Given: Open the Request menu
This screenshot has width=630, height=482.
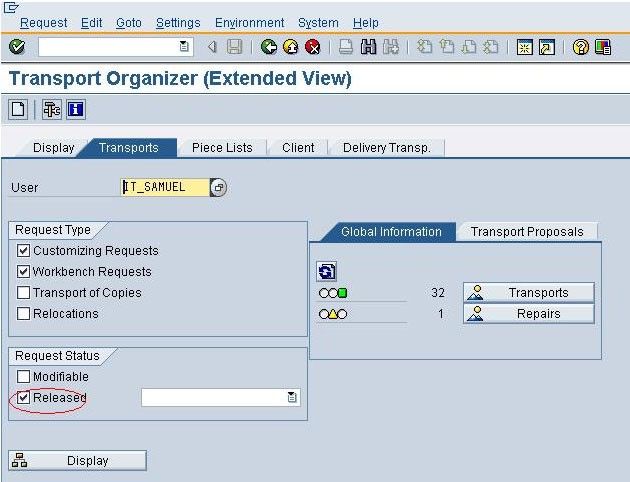Looking at the screenshot, I should (43, 23).
